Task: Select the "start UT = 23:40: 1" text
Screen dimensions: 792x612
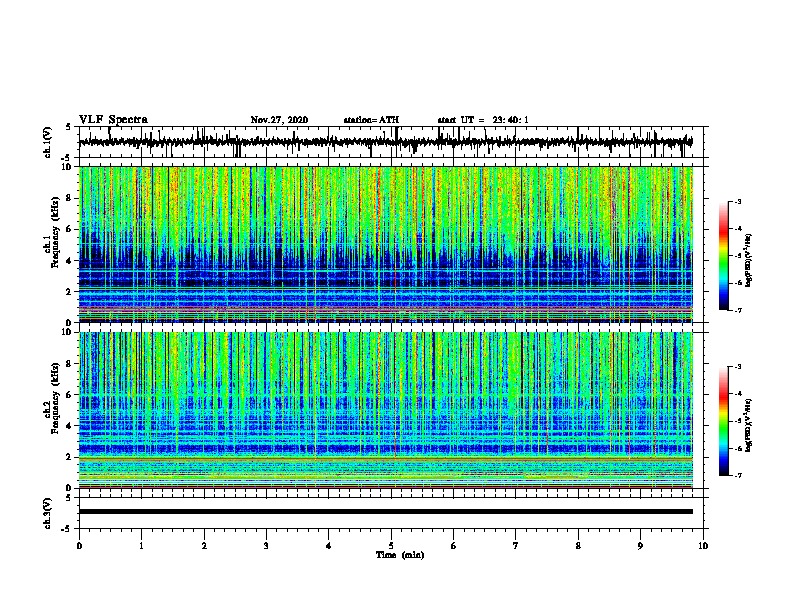Action: [483, 120]
